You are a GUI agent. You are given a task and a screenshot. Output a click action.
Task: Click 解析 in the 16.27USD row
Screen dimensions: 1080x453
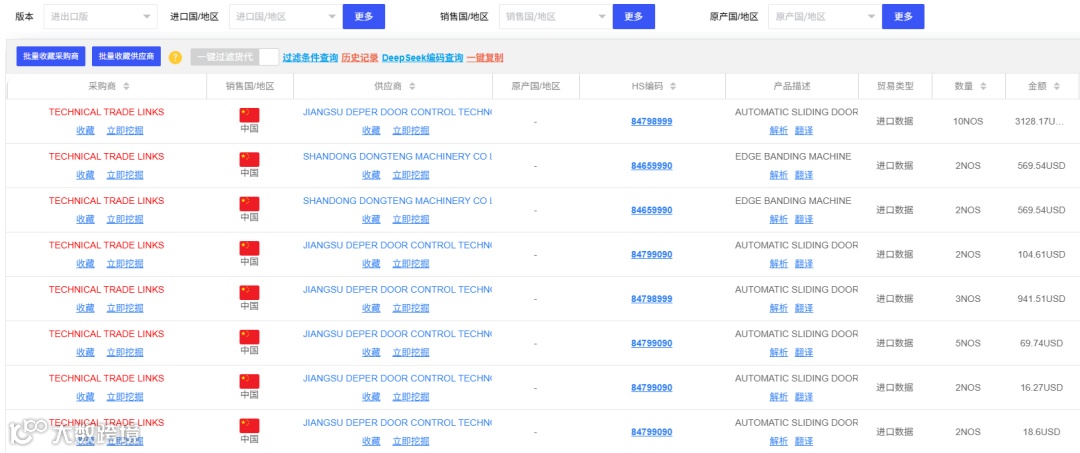778,397
